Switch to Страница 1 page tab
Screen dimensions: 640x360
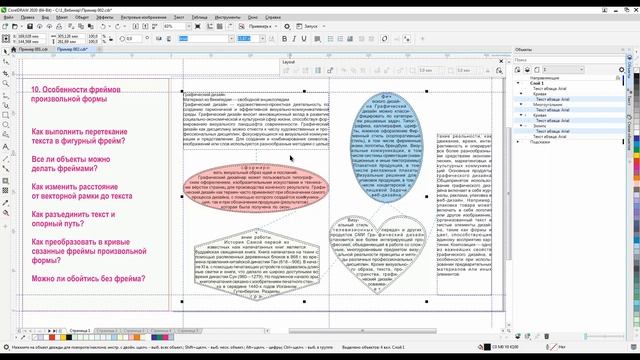80,331
